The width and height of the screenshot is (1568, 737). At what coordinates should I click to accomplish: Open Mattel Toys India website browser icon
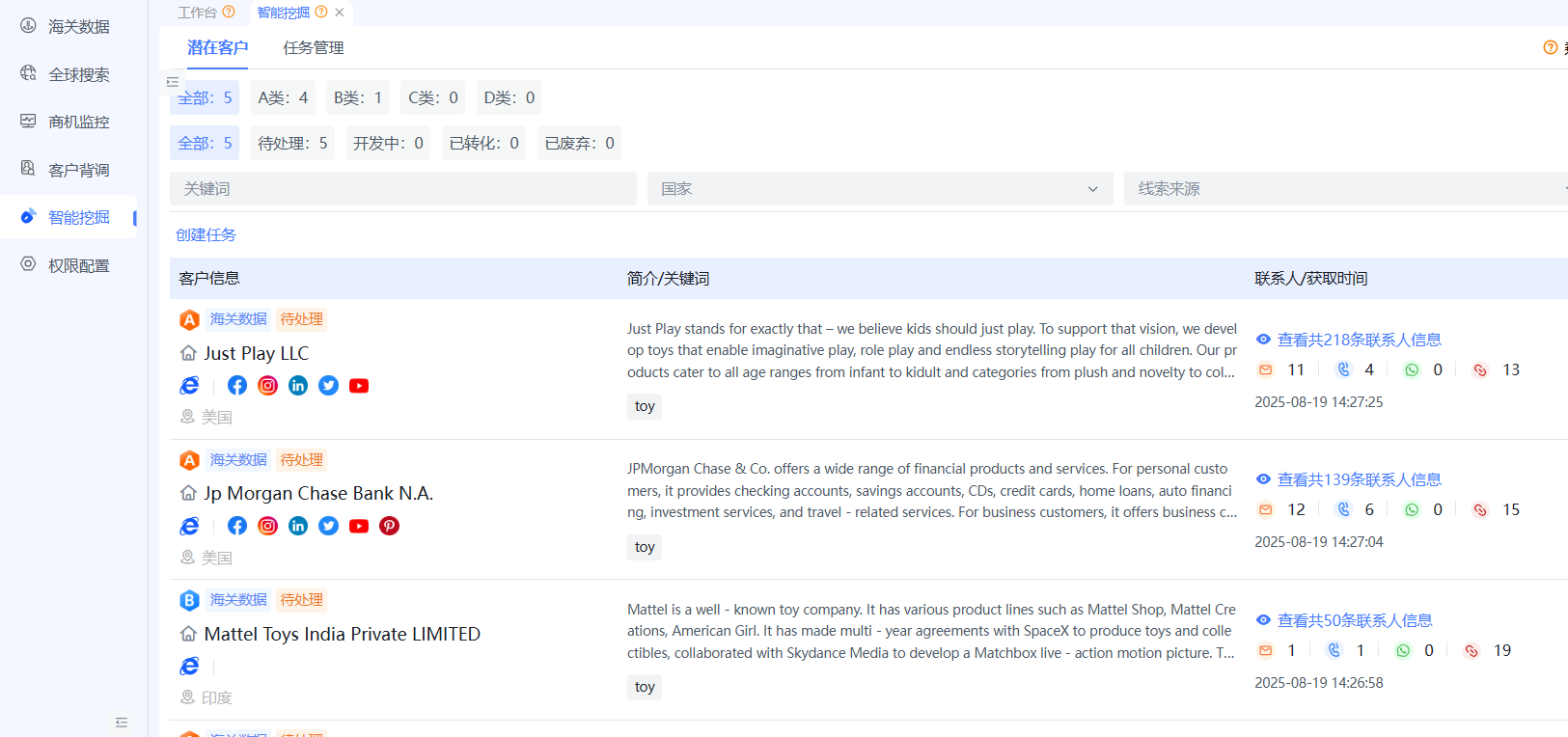[x=190, y=667]
